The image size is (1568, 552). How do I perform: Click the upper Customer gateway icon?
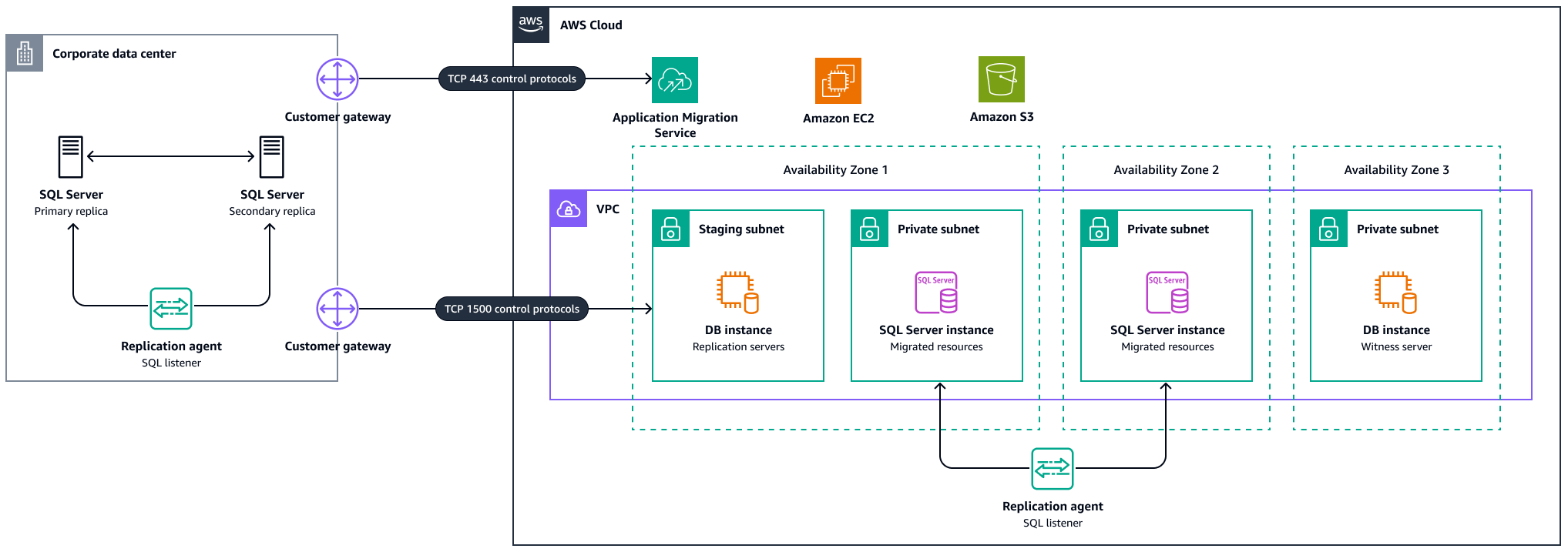337,79
